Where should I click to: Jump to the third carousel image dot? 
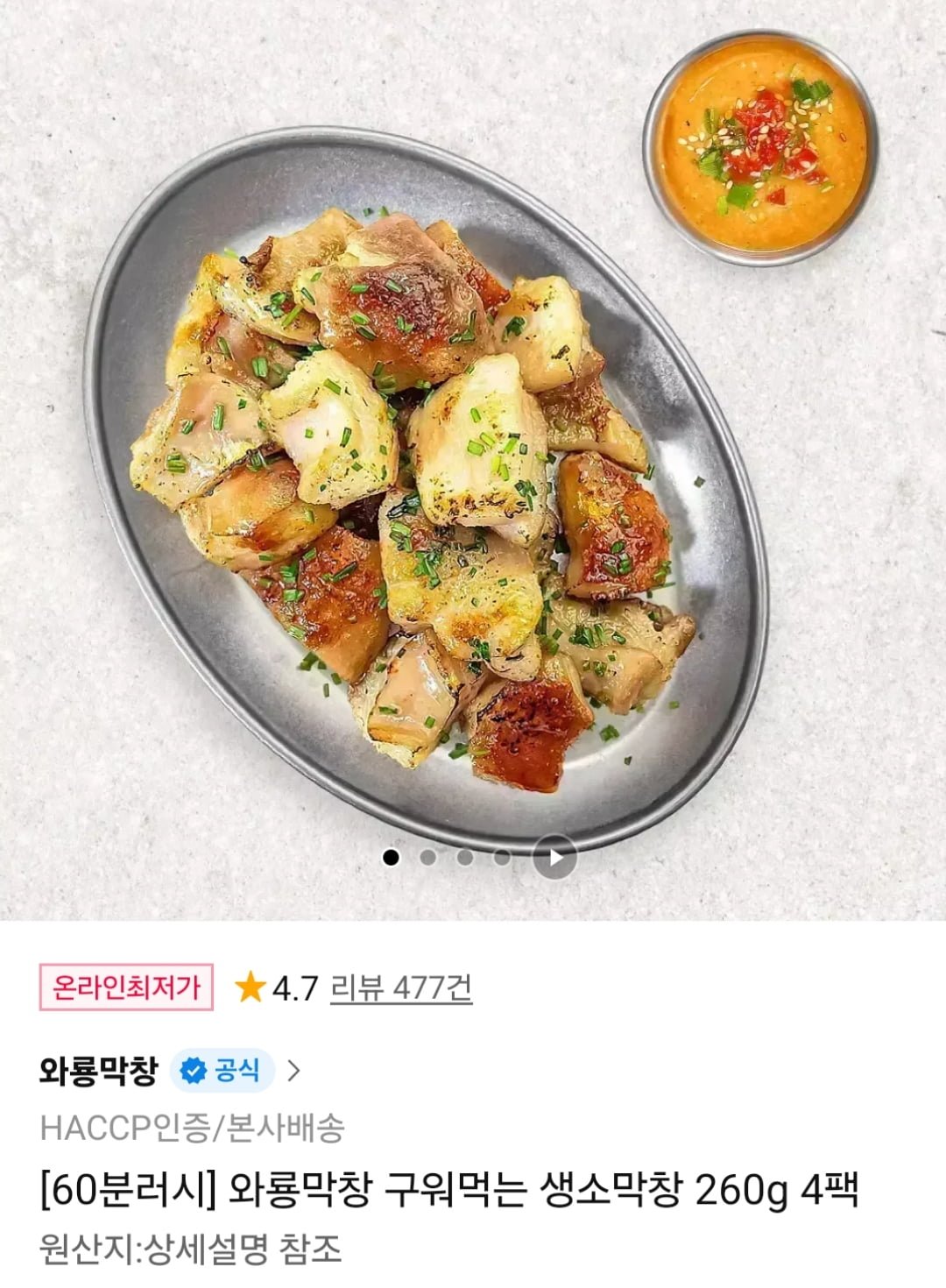[464, 857]
